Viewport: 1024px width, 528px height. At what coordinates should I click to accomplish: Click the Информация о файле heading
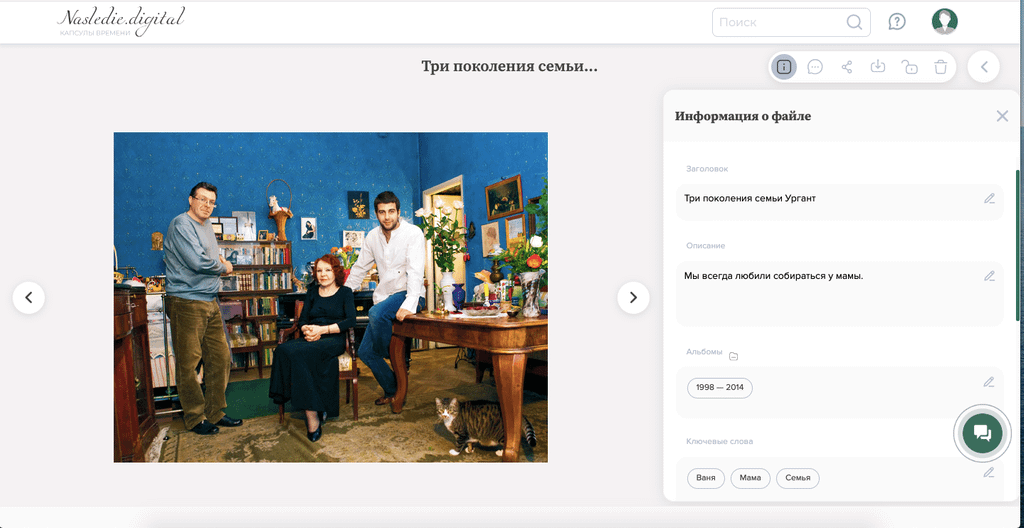(743, 116)
